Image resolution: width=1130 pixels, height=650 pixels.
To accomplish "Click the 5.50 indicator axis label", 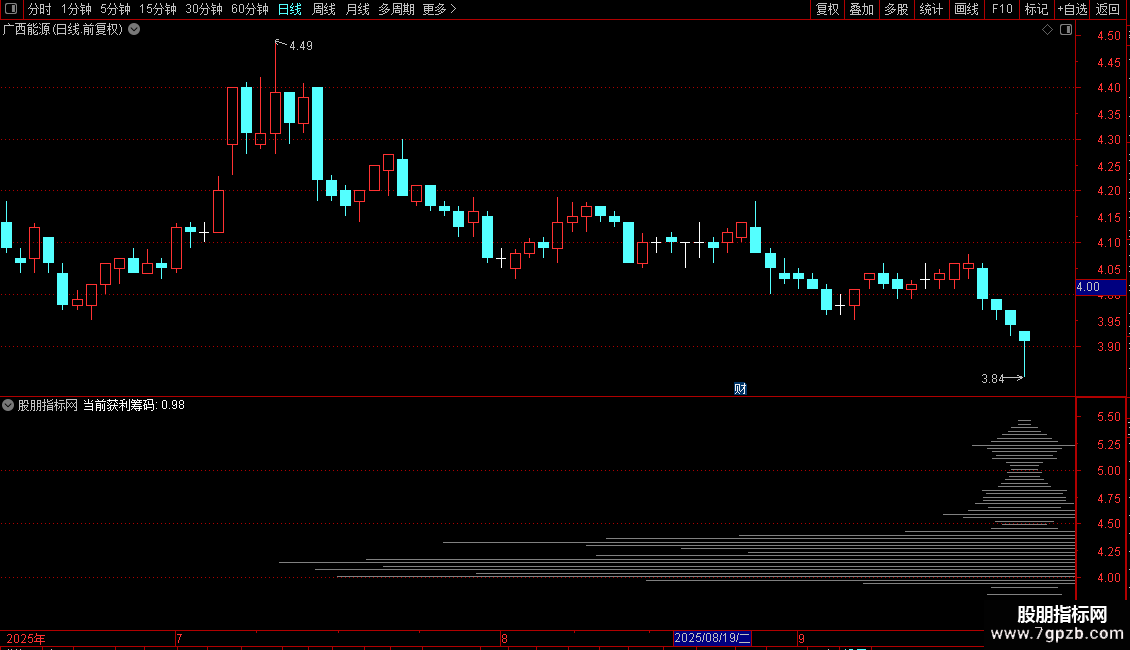I will (1108, 417).
